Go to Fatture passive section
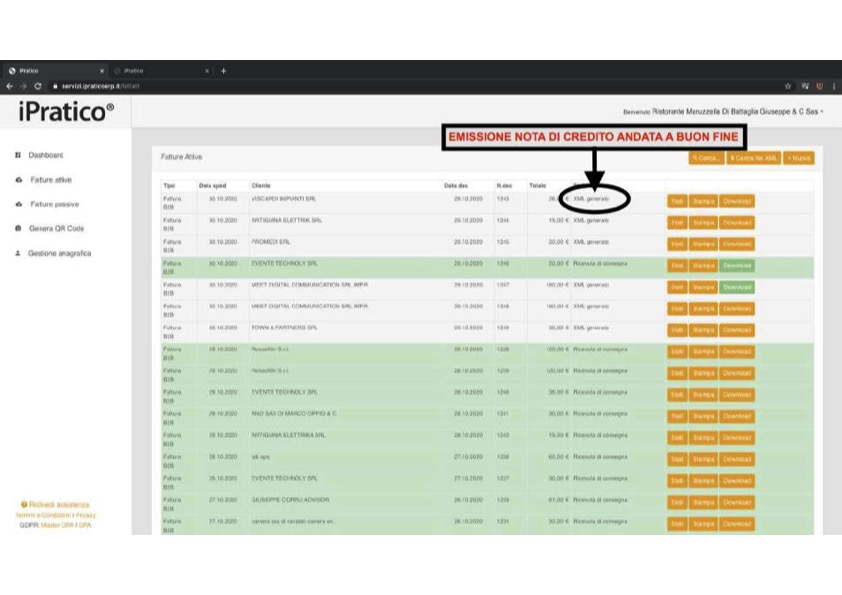Image resolution: width=842 pixels, height=595 pixels. click(x=54, y=204)
